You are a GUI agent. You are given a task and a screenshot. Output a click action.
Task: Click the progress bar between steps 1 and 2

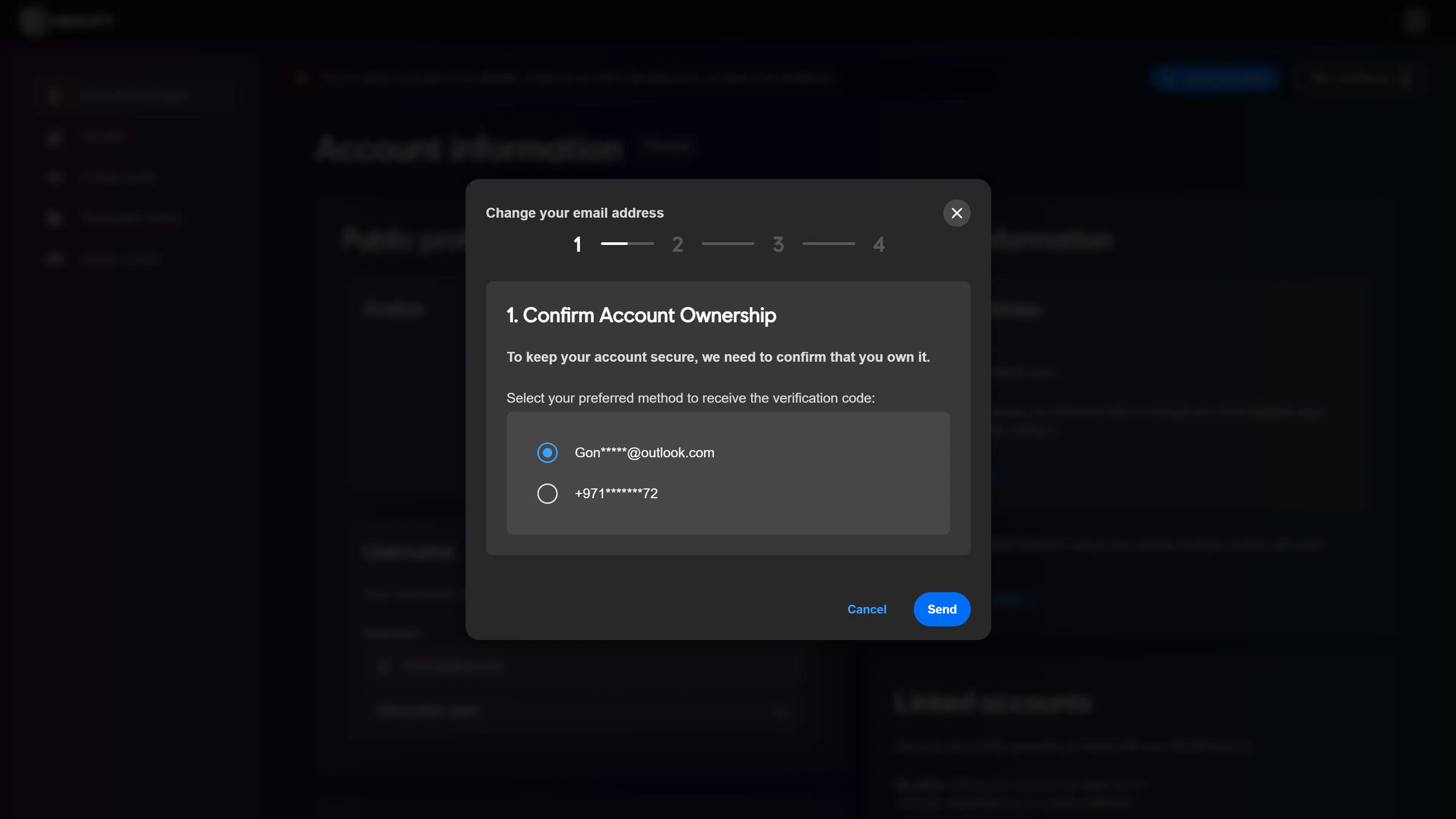(627, 243)
